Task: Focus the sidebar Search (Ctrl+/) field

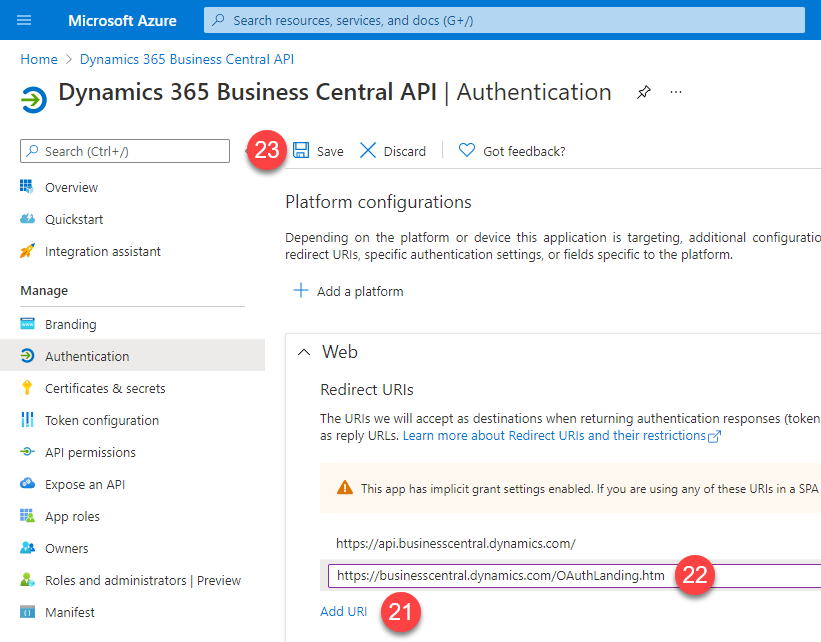Action: (125, 151)
